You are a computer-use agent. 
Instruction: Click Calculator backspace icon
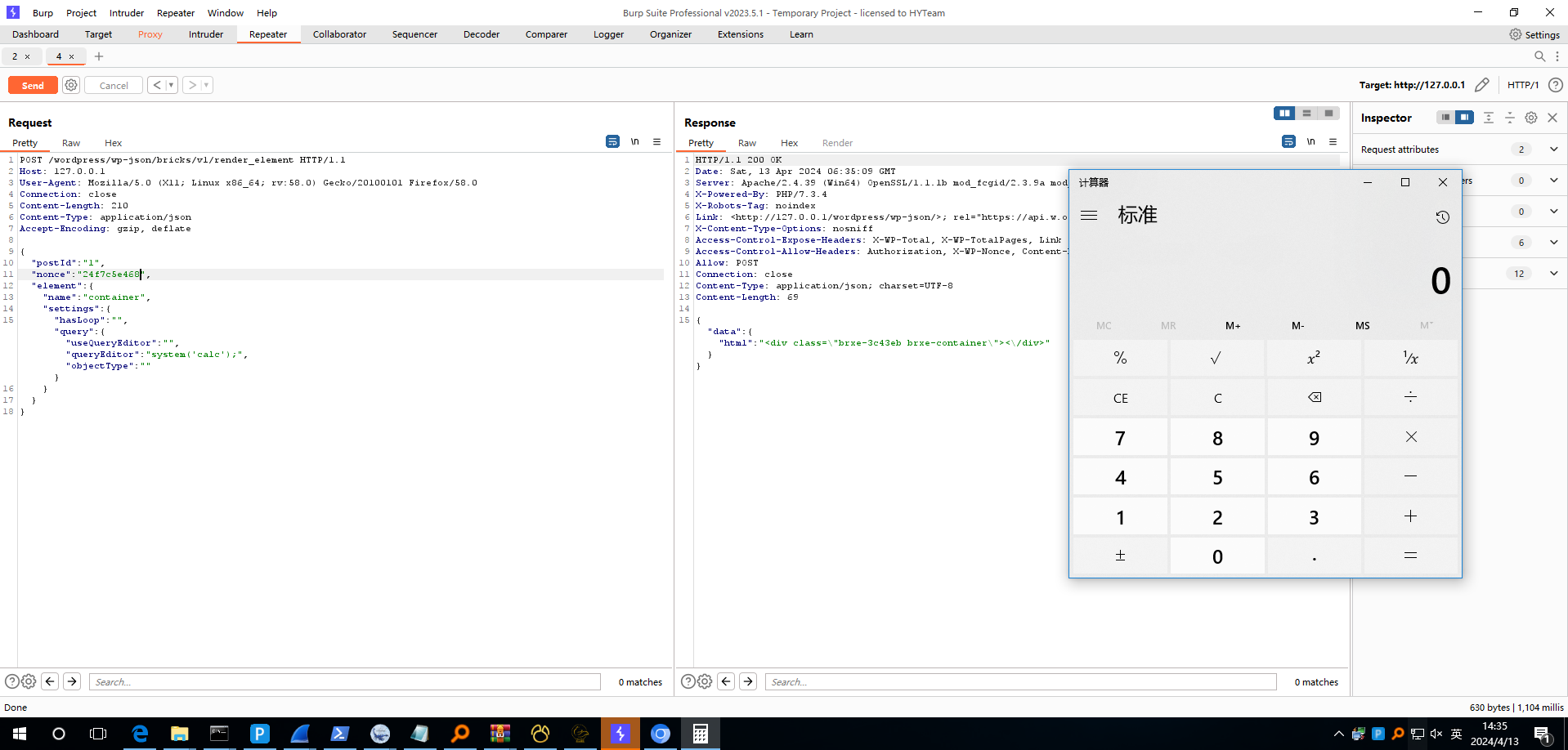(x=1315, y=398)
